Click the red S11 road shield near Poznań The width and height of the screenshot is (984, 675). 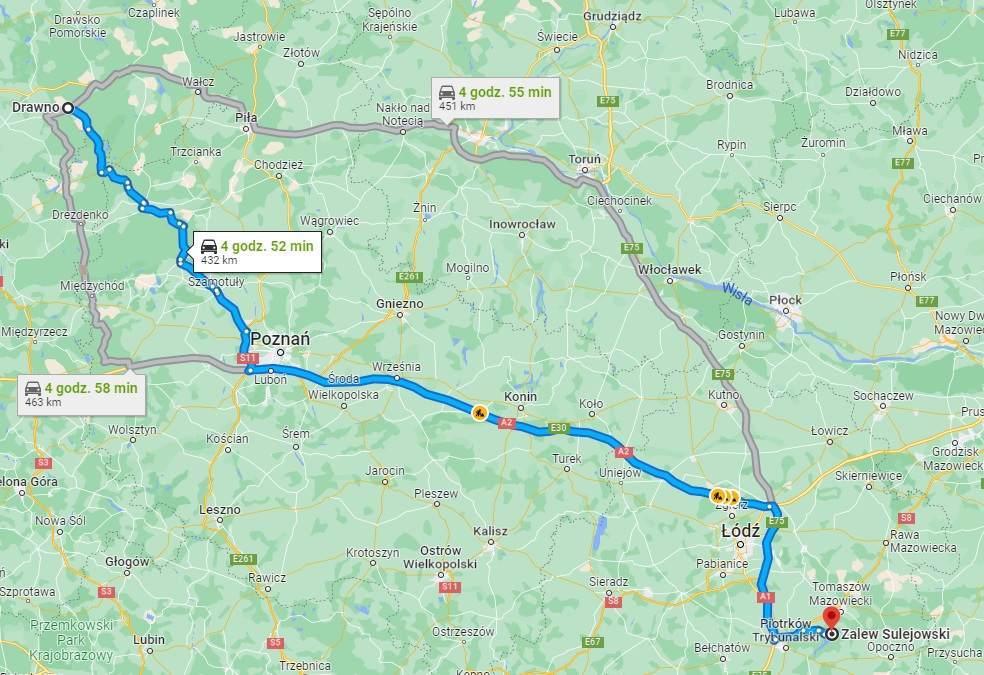248,358
